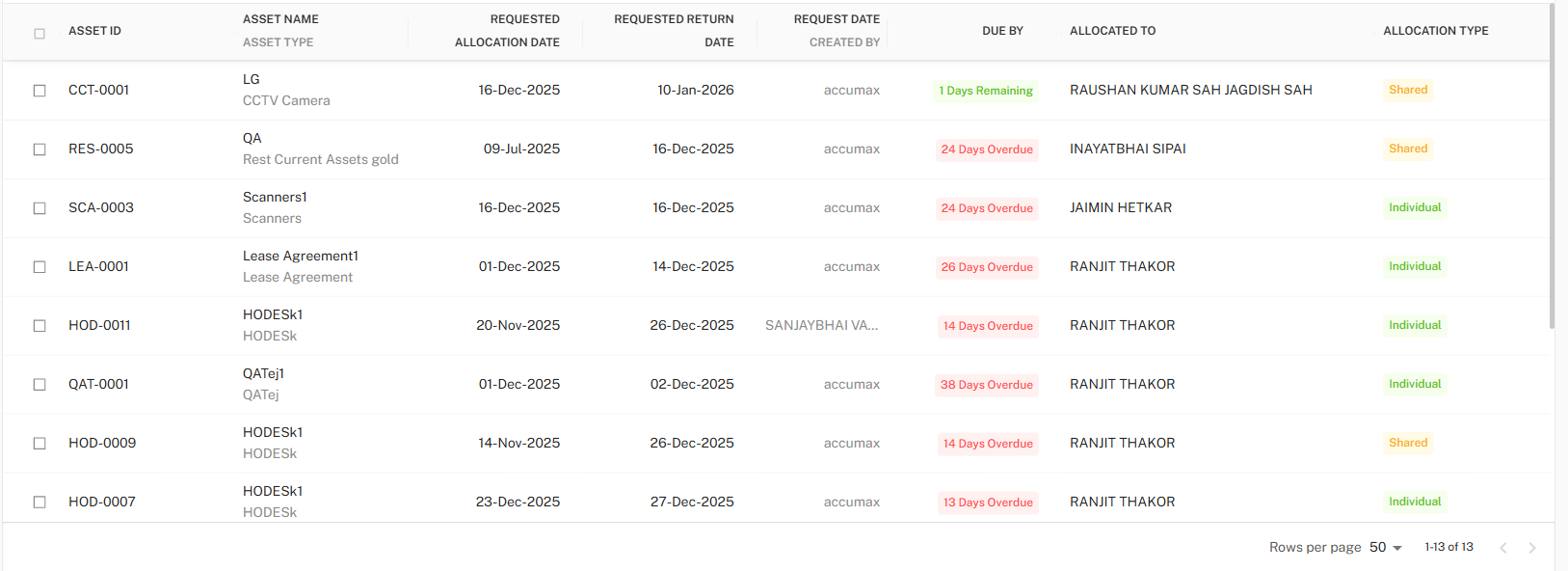Screen dimensions: 1568x571
Task: Go to next page arrow
Action: coord(1531,548)
